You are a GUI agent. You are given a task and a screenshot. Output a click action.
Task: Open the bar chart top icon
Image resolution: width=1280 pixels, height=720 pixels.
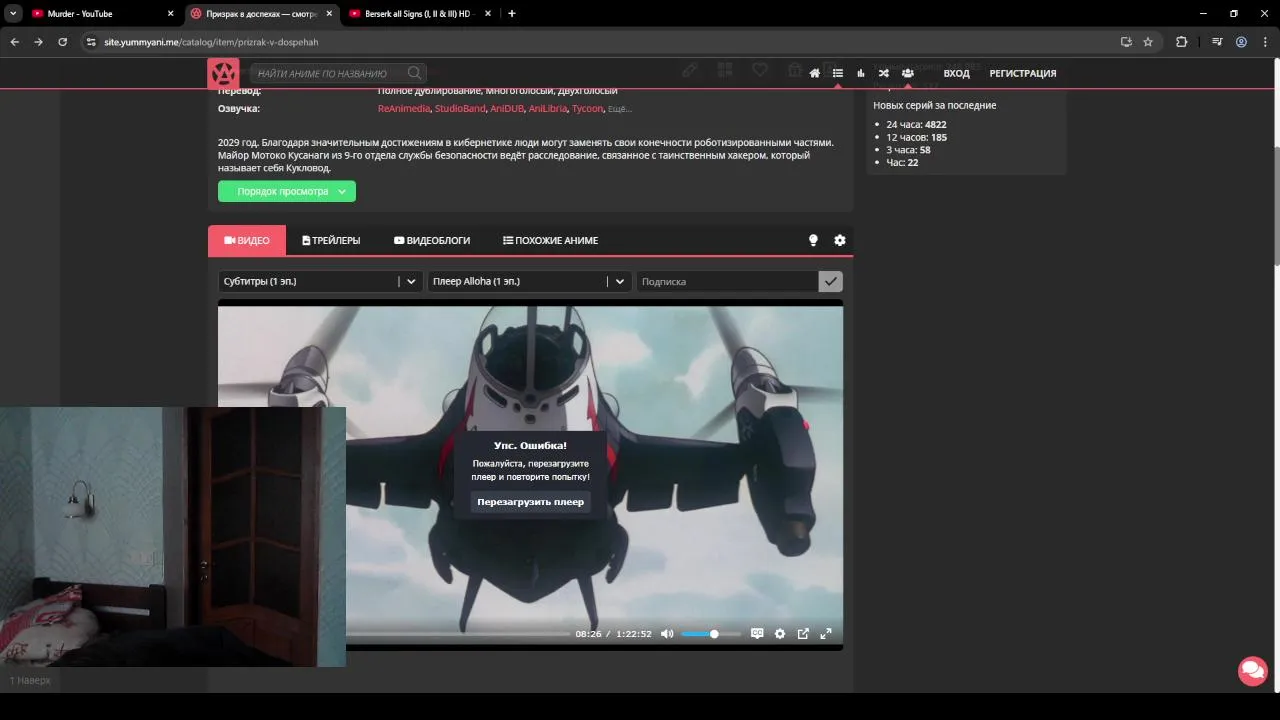click(861, 73)
